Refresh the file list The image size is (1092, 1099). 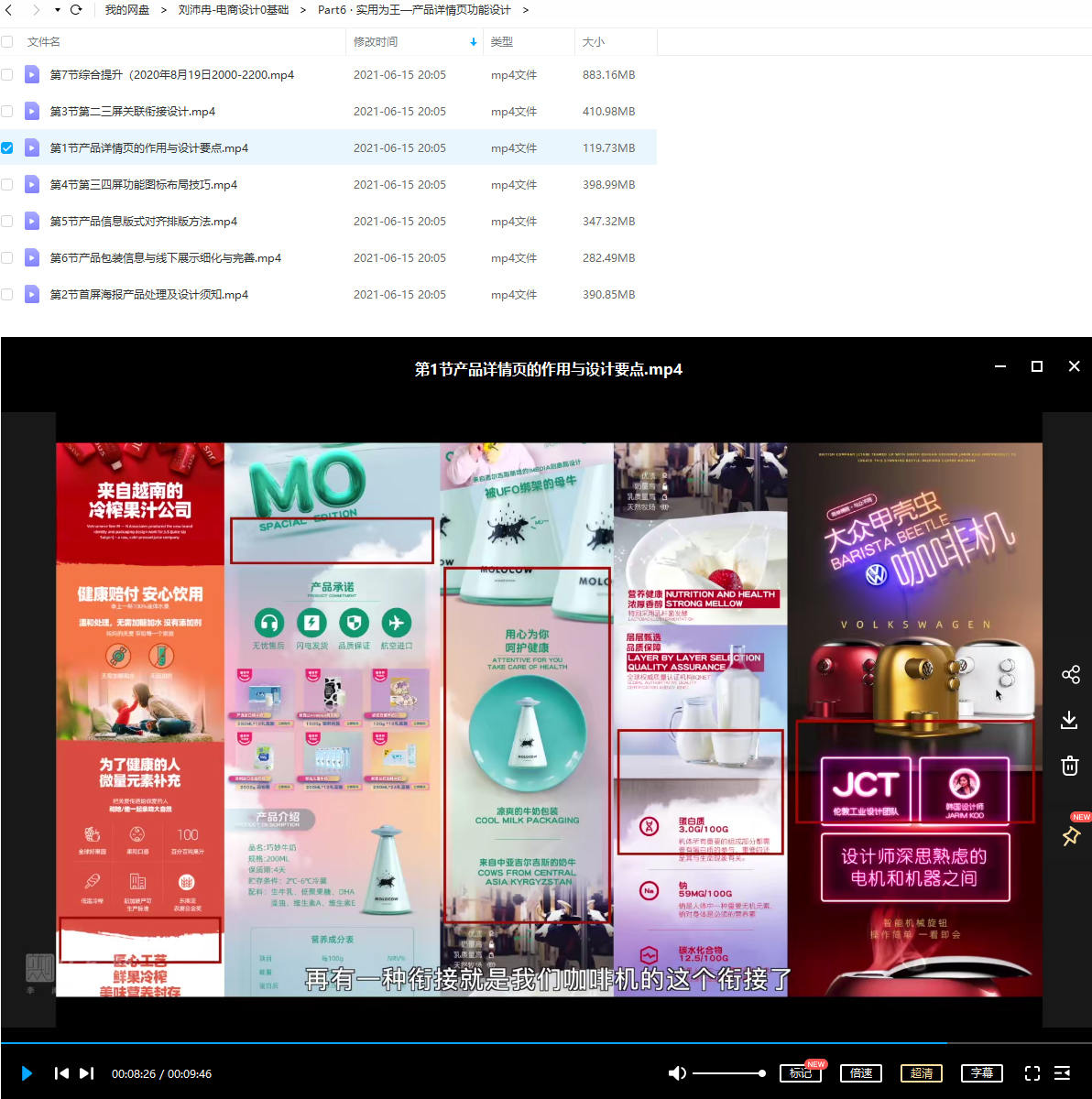click(x=76, y=10)
